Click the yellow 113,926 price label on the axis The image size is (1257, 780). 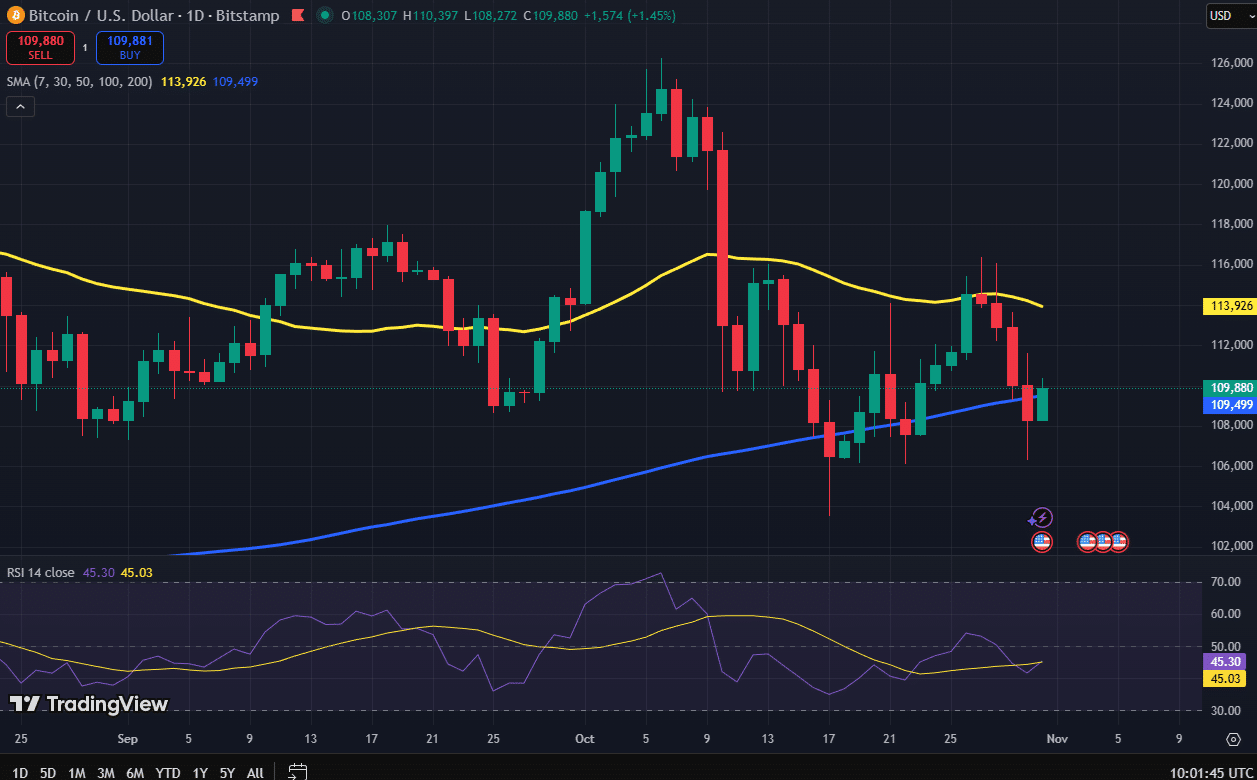click(x=1228, y=305)
